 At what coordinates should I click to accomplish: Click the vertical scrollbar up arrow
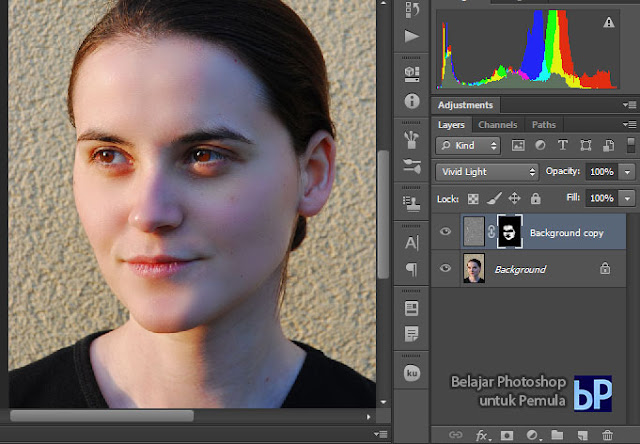pyautogui.click(x=383, y=3)
